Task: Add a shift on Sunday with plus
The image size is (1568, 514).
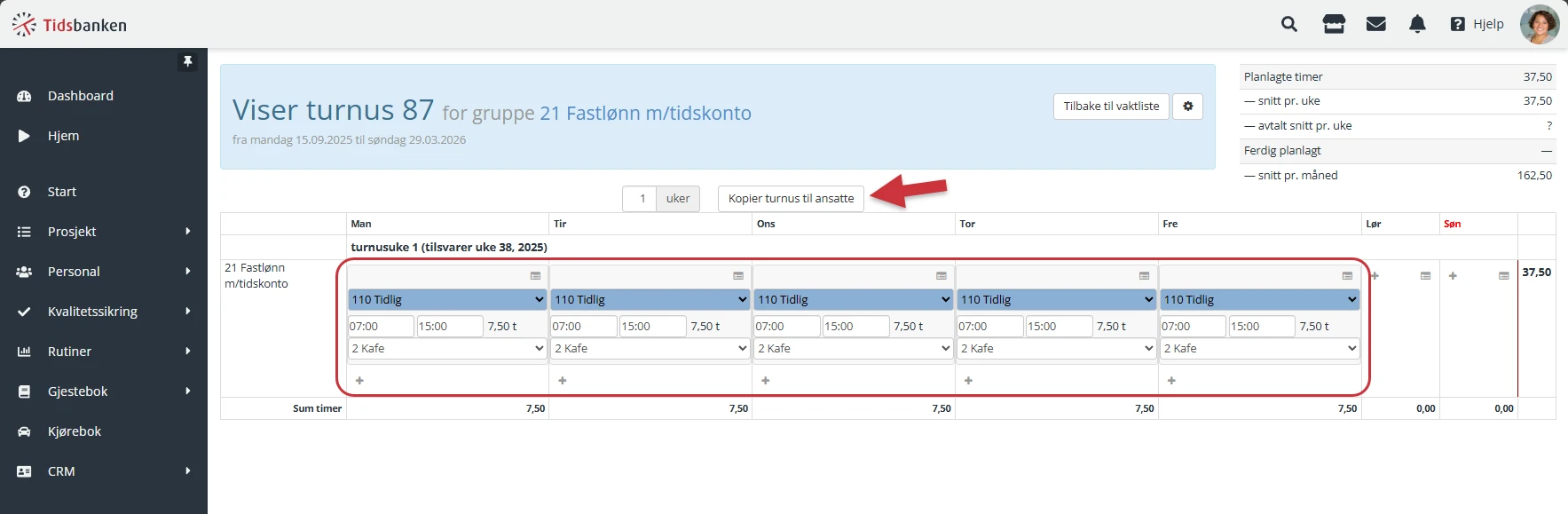Action: click(1453, 276)
